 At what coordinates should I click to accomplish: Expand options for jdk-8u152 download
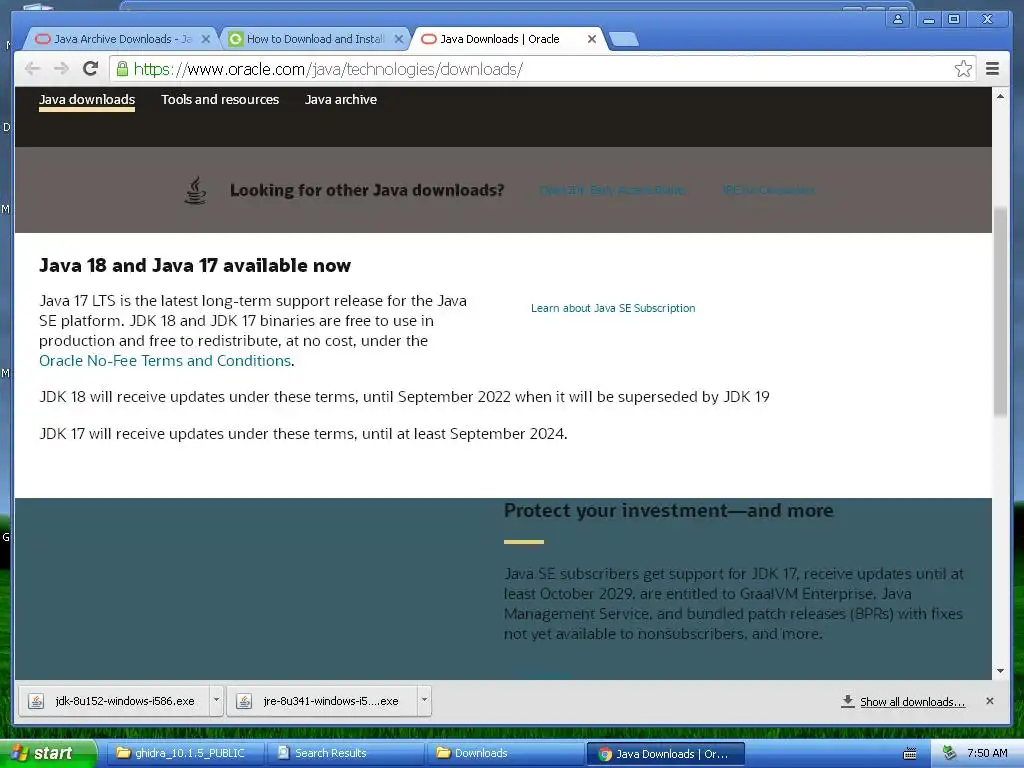[216, 700]
